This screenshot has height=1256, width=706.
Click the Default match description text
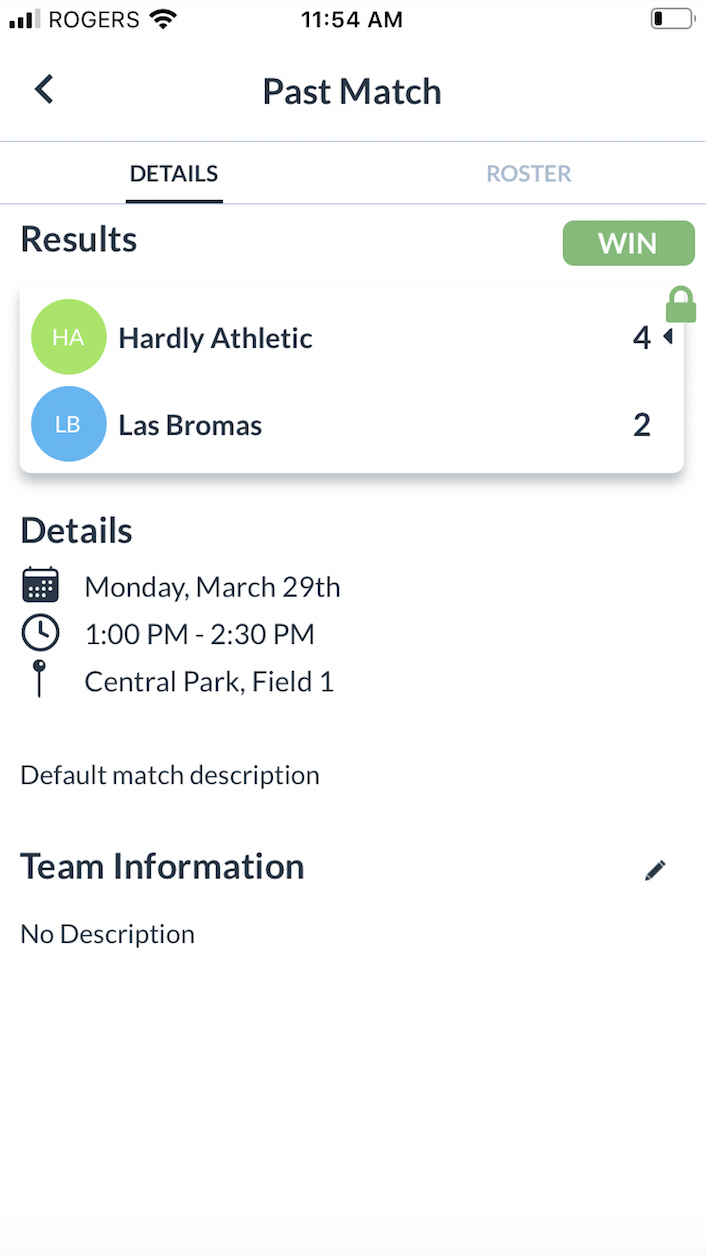170,775
